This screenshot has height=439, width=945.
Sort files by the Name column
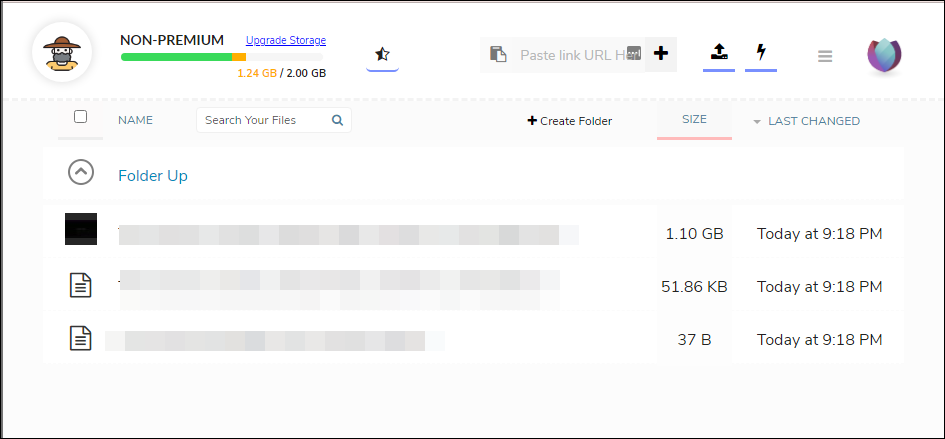tap(135, 121)
